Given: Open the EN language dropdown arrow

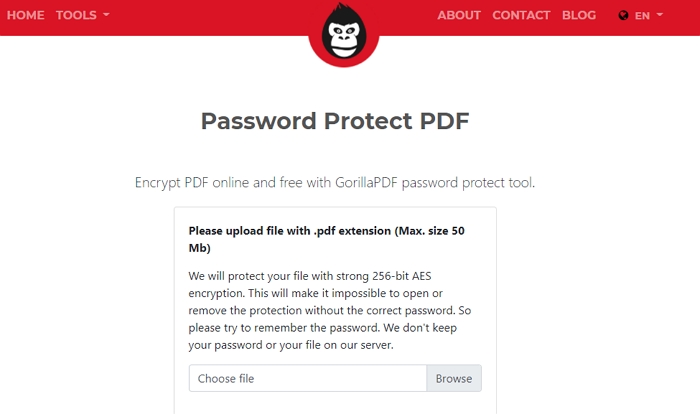Looking at the screenshot, I should [660, 15].
